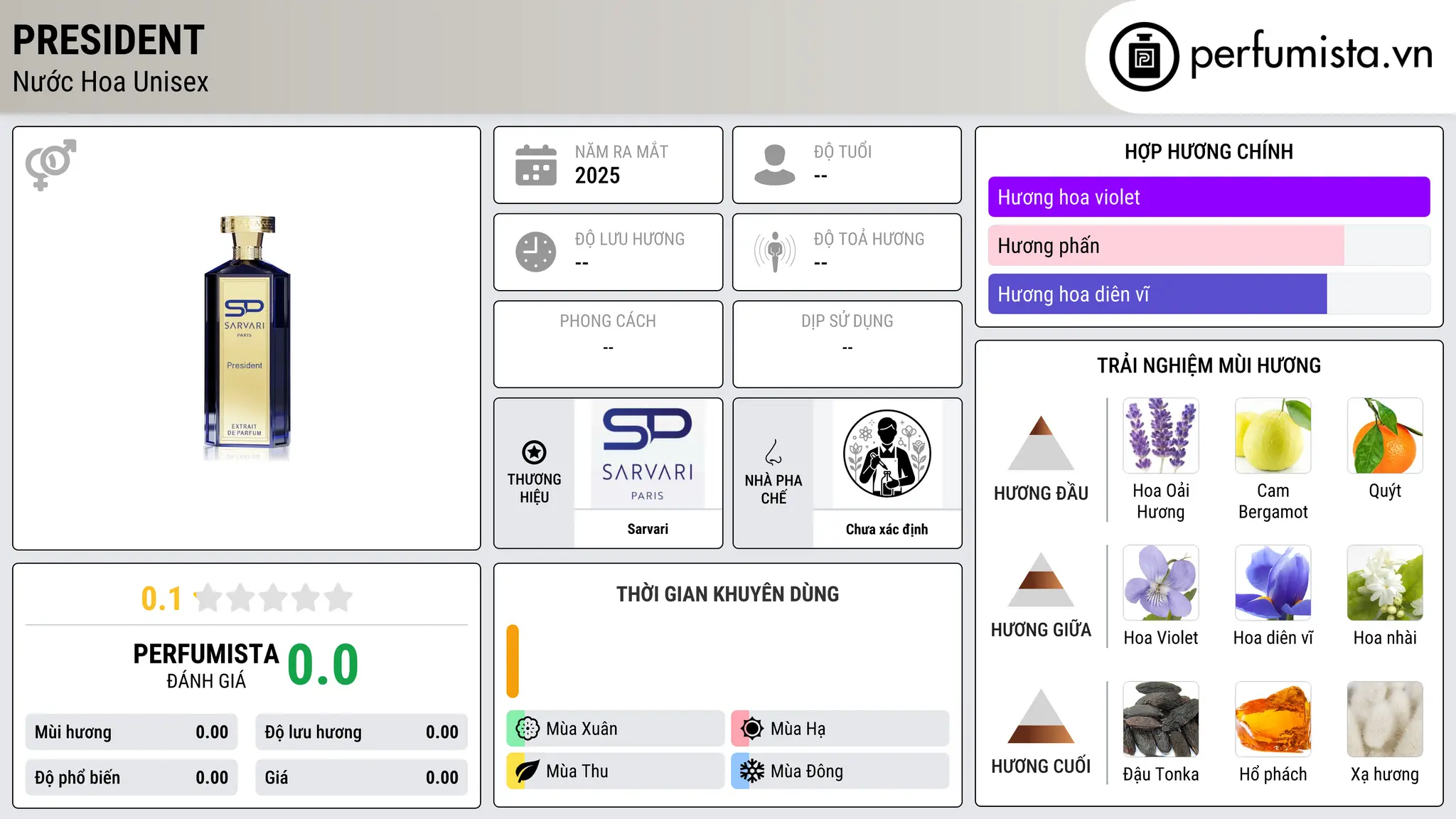This screenshot has height=819, width=1456.
Task: Click the Thời Gian Khuyên Dùng heading
Action: [727, 594]
